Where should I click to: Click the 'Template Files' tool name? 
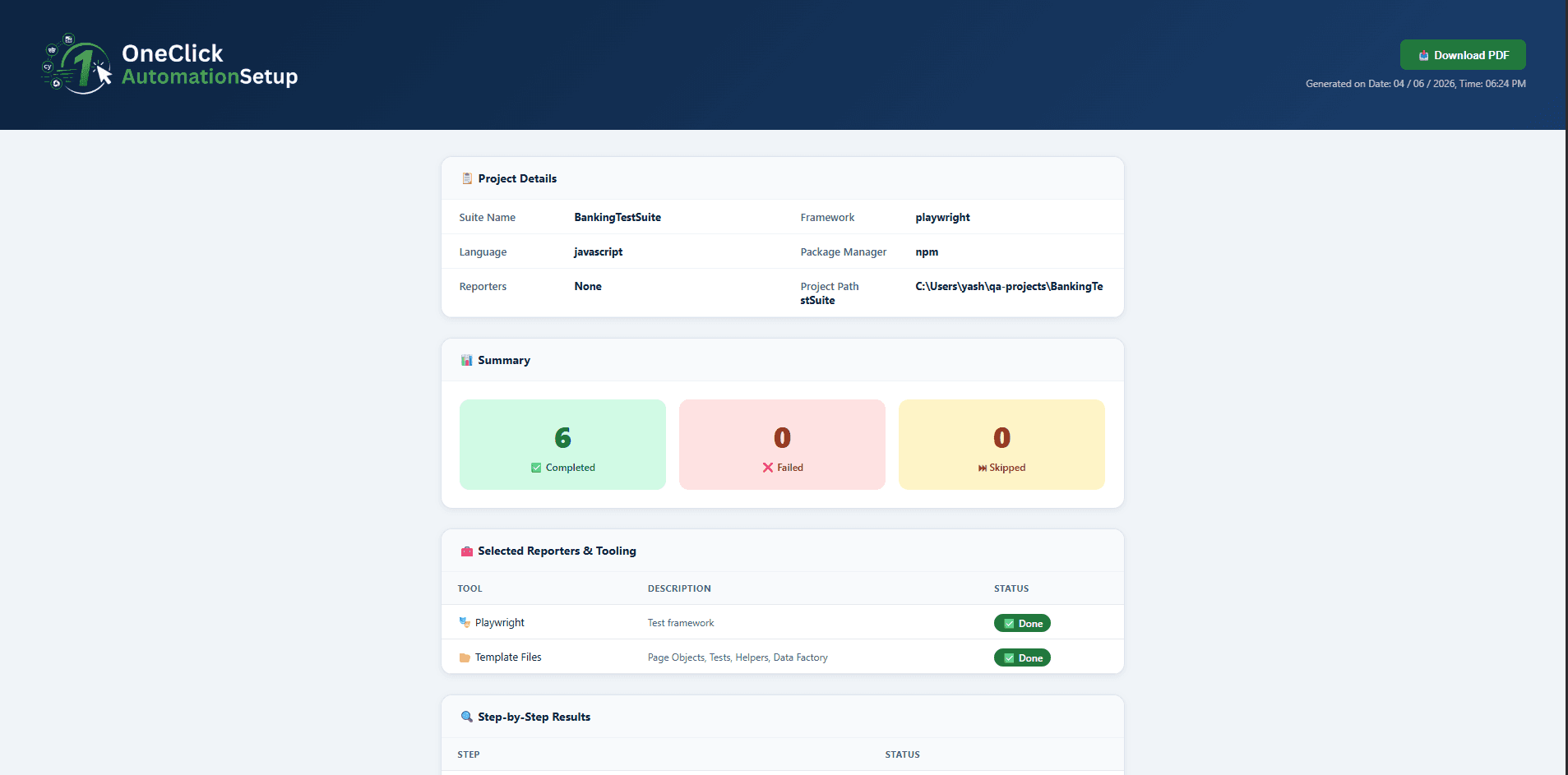508,657
